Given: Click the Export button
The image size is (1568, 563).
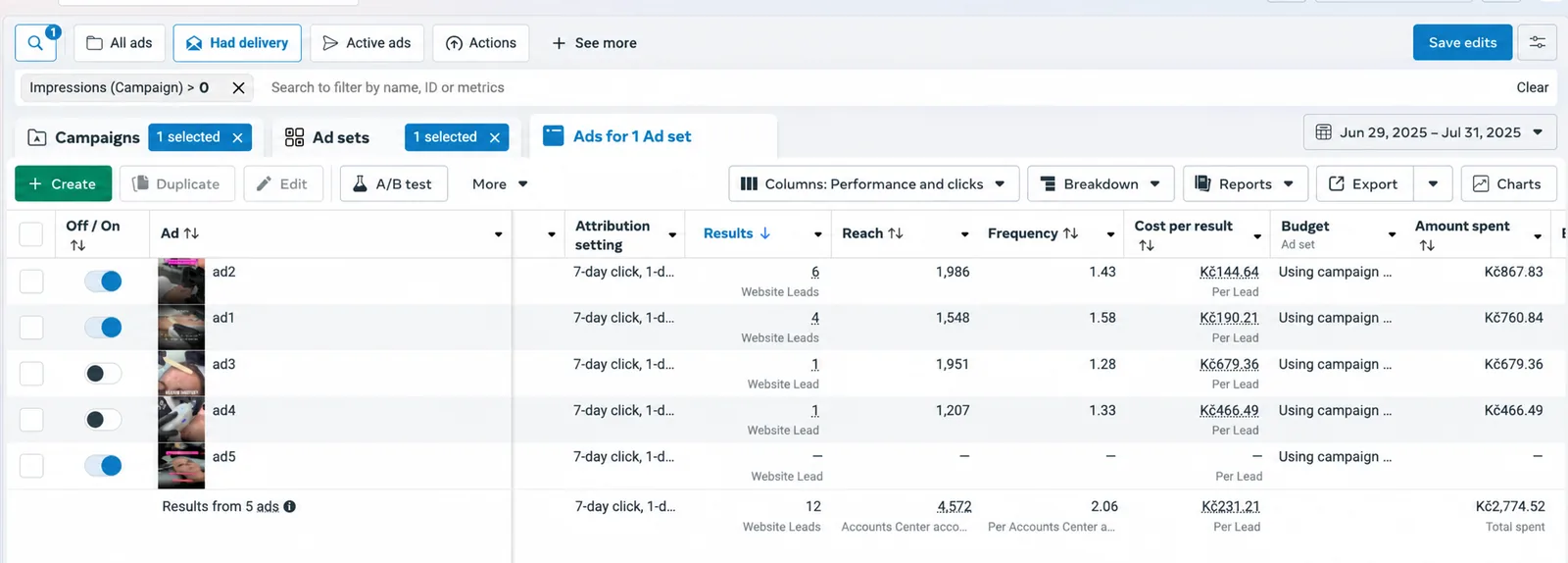Looking at the screenshot, I should (x=1364, y=184).
